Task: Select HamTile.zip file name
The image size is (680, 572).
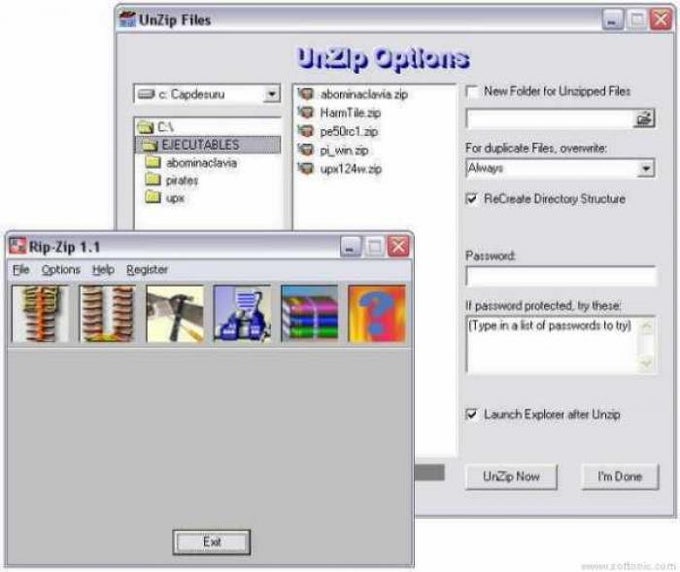Action: click(x=350, y=113)
